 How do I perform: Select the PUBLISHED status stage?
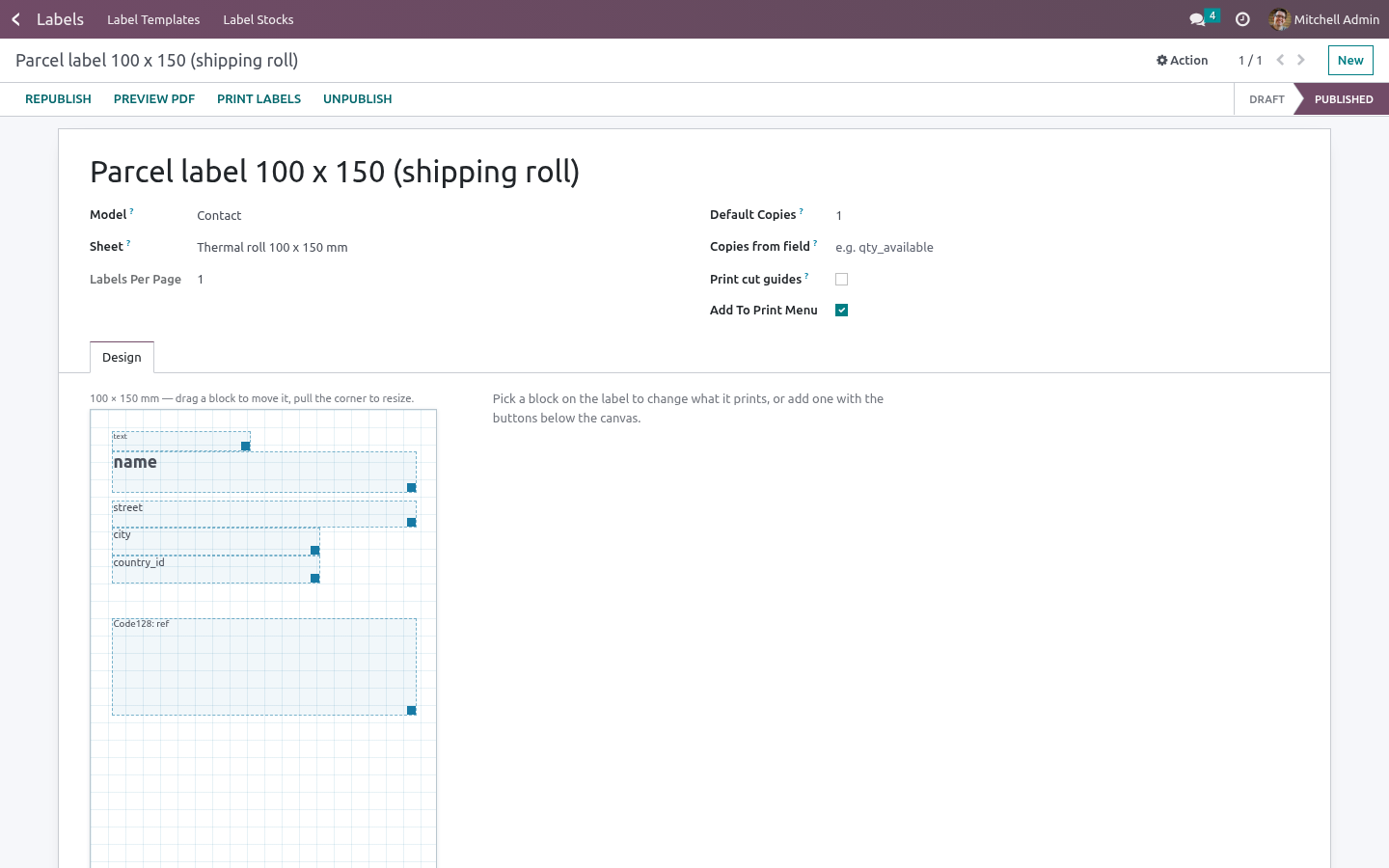[x=1343, y=99]
